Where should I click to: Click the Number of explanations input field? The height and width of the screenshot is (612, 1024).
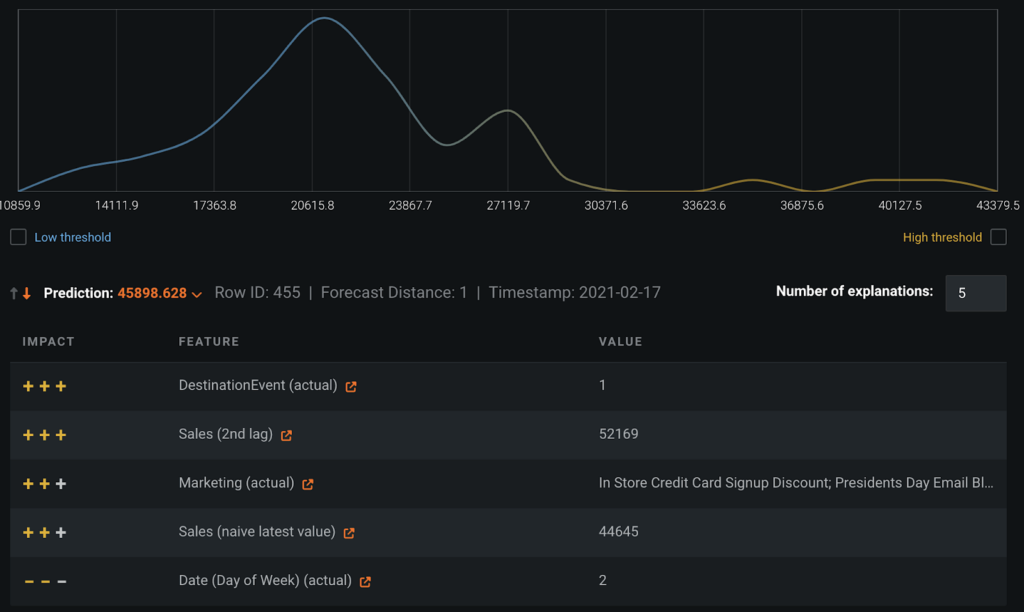tap(975, 293)
